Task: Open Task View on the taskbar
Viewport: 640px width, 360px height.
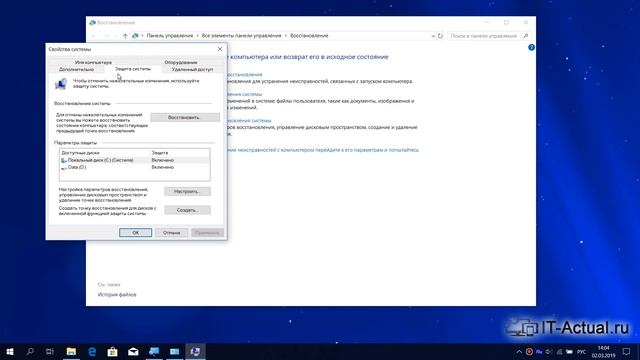Action: 50,351
